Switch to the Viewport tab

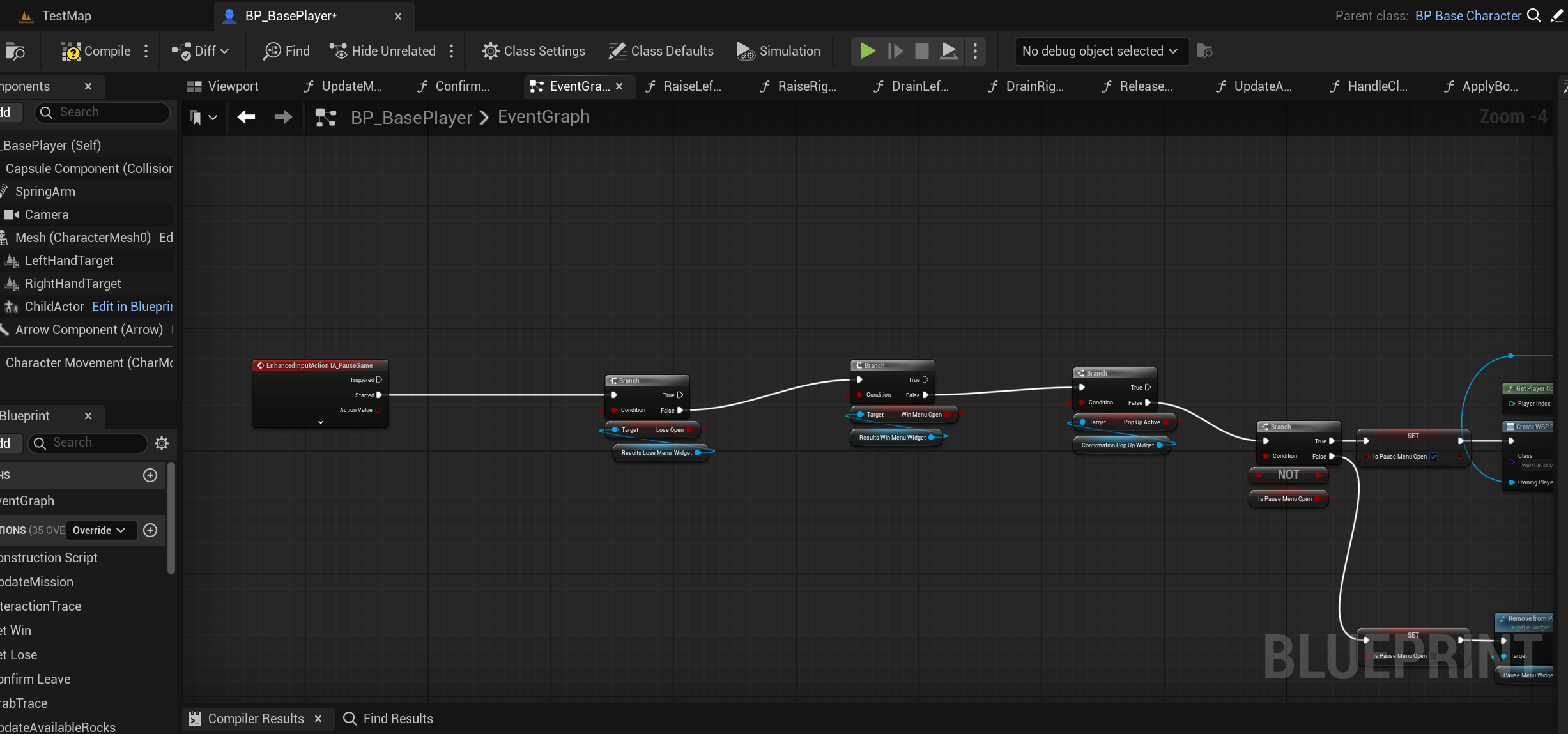(x=223, y=86)
